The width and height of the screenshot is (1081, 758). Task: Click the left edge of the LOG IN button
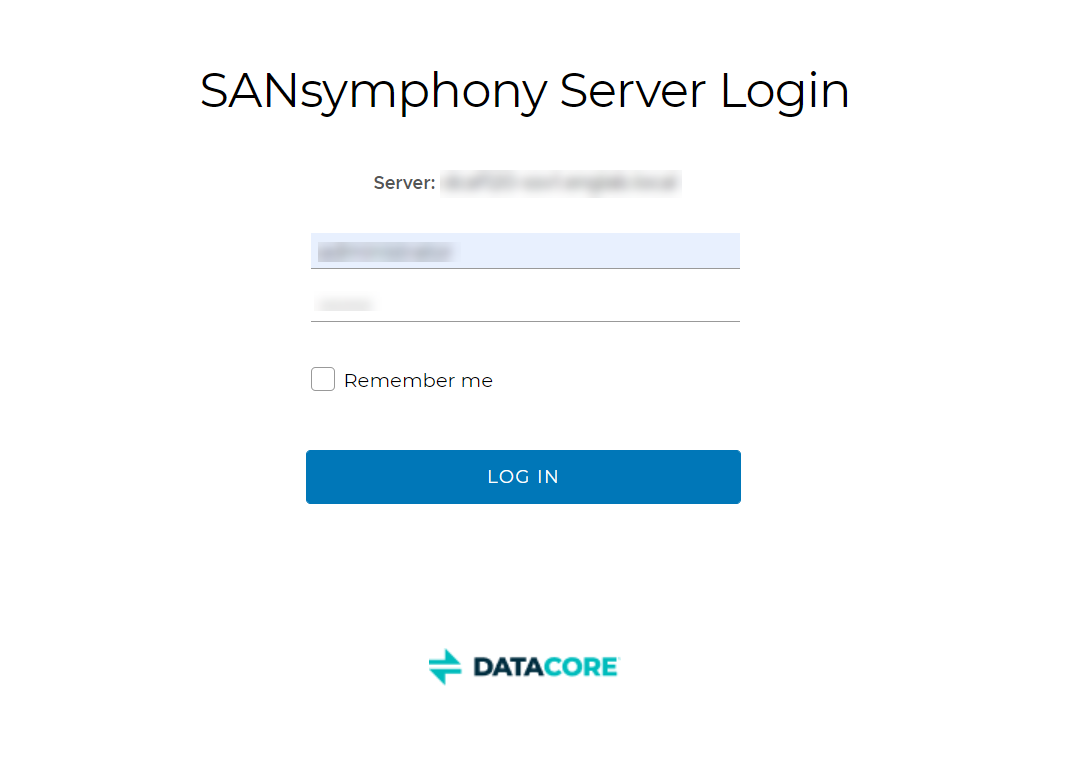pyautogui.click(x=316, y=477)
